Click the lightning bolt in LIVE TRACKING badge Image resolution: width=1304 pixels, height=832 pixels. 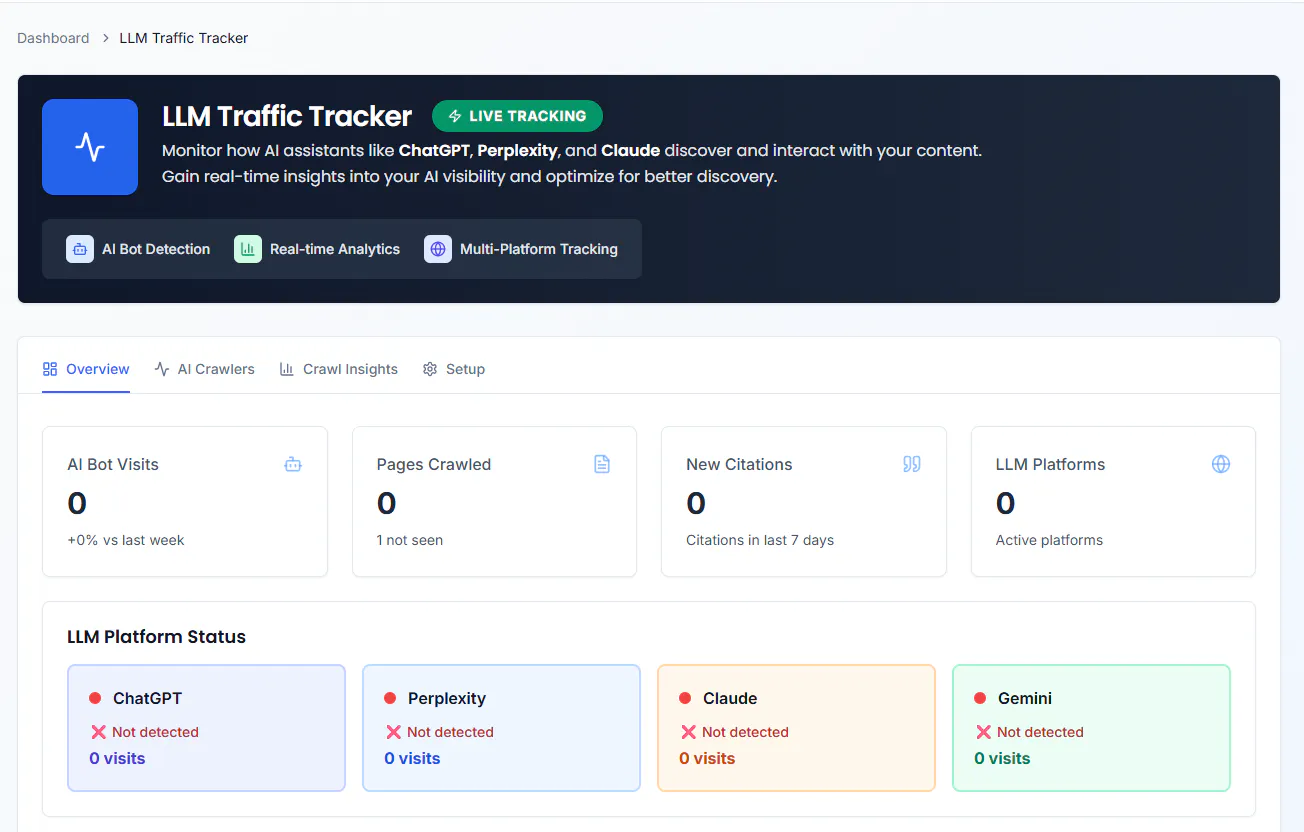coord(455,116)
